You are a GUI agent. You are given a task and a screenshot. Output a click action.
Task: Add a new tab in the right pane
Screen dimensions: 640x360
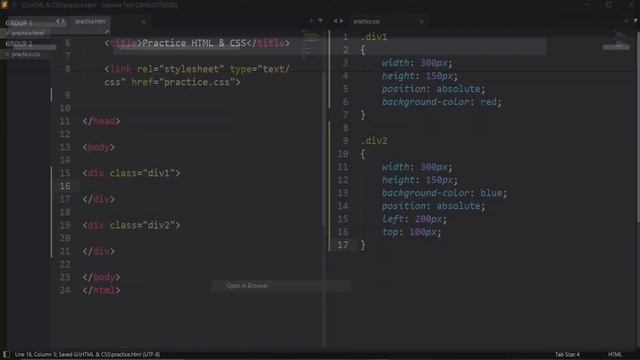[x=626, y=20]
